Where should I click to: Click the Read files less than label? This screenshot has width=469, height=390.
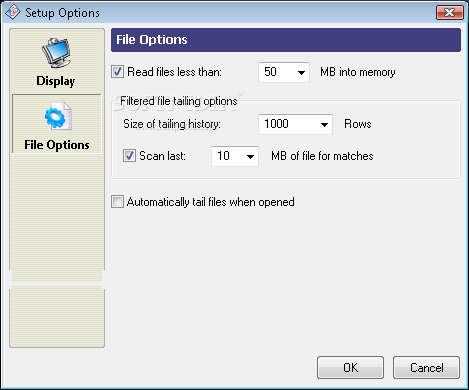click(x=174, y=72)
